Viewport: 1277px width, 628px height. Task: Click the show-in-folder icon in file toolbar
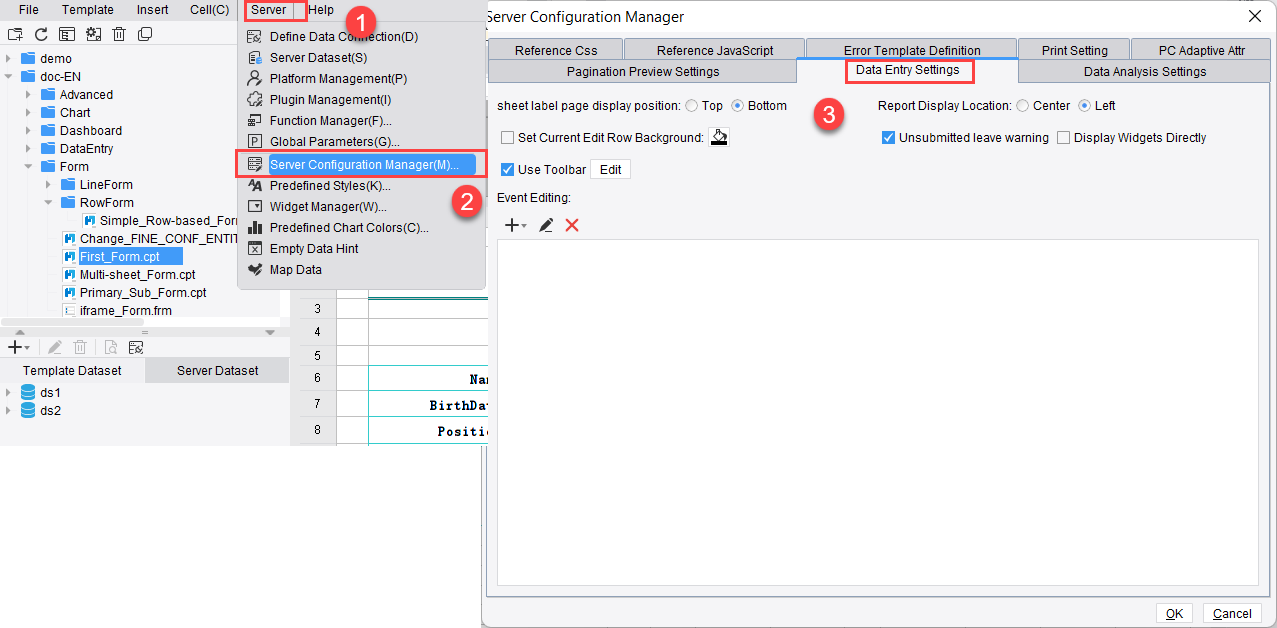pos(67,34)
